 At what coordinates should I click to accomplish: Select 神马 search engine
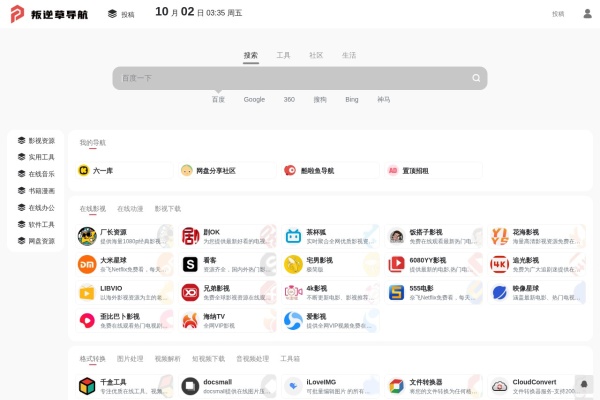pos(383,100)
